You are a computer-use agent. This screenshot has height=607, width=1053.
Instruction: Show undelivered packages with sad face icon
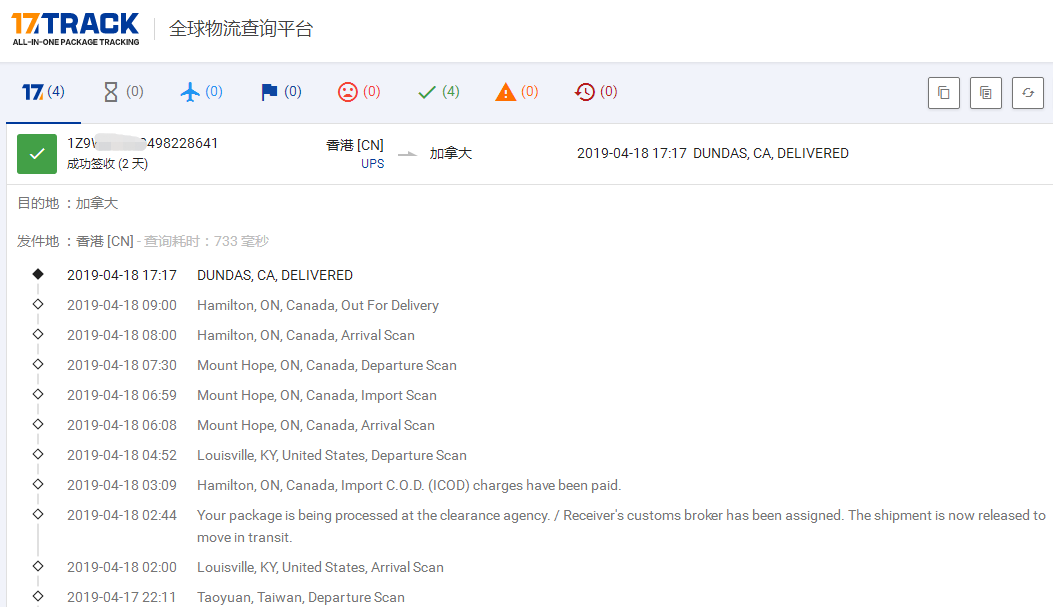pyautogui.click(x=358, y=92)
